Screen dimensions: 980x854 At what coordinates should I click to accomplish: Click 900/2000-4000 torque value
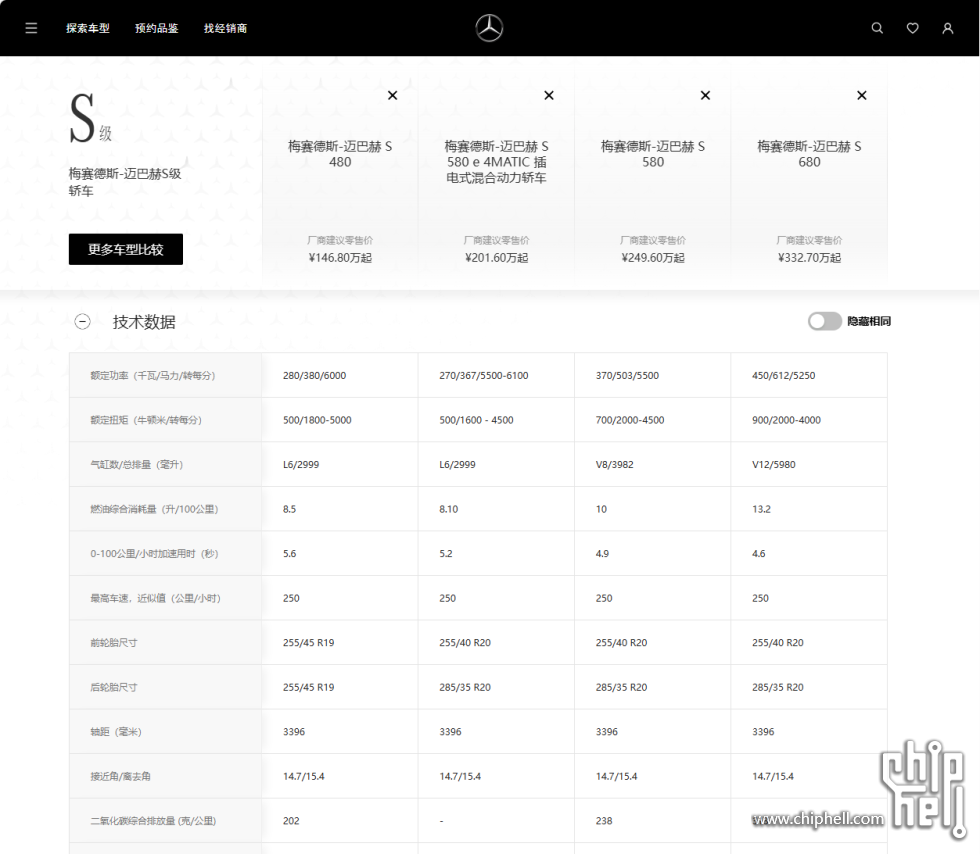[786, 420]
